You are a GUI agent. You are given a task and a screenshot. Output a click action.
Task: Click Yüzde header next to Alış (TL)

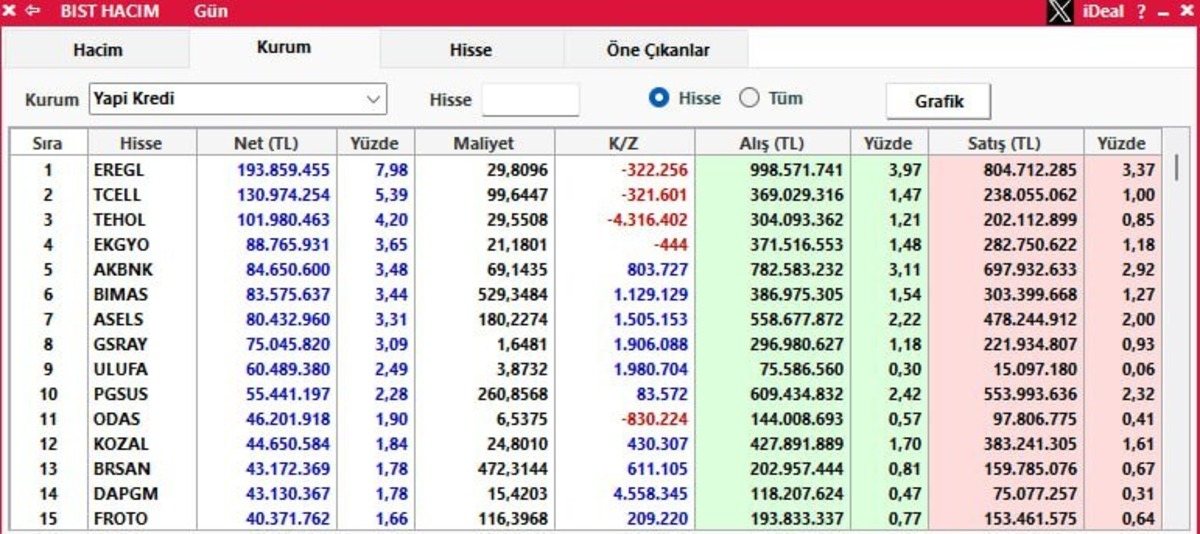pyautogui.click(x=889, y=144)
